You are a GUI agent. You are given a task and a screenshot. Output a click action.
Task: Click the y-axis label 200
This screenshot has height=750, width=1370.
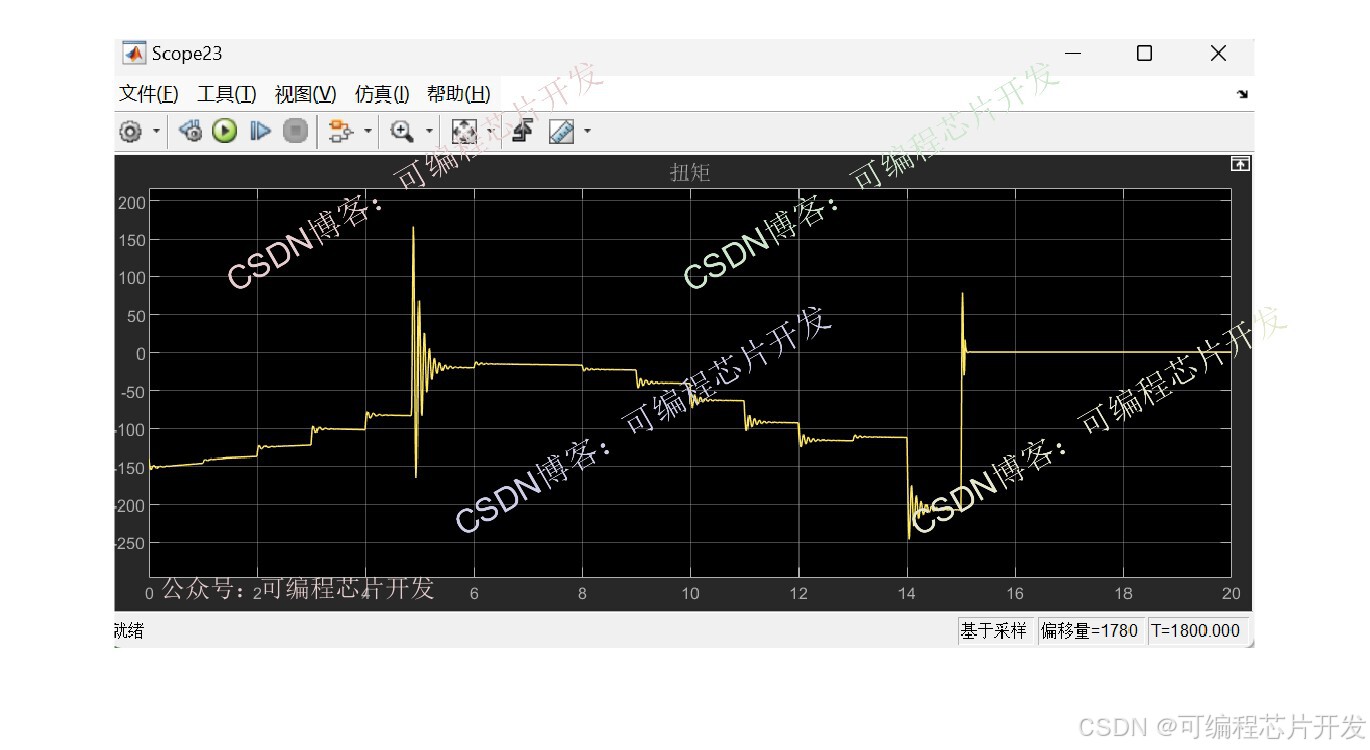(132, 202)
